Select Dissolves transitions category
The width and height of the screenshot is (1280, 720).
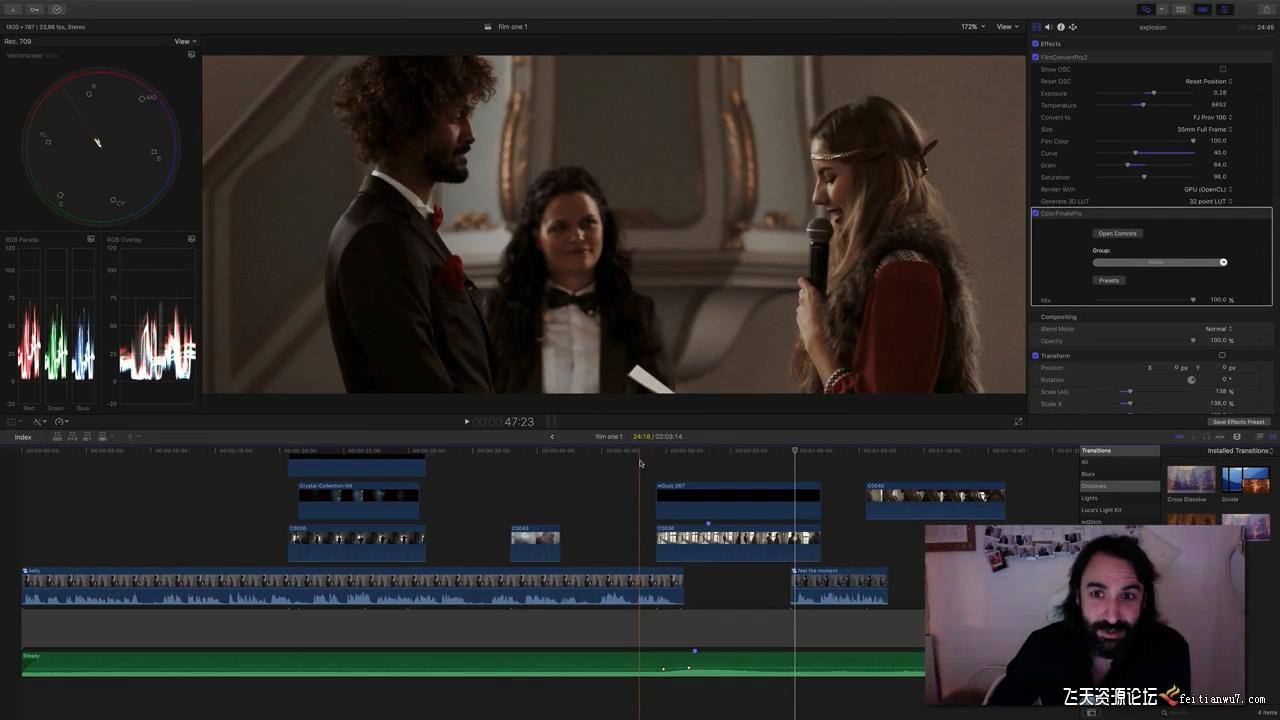[1120, 486]
